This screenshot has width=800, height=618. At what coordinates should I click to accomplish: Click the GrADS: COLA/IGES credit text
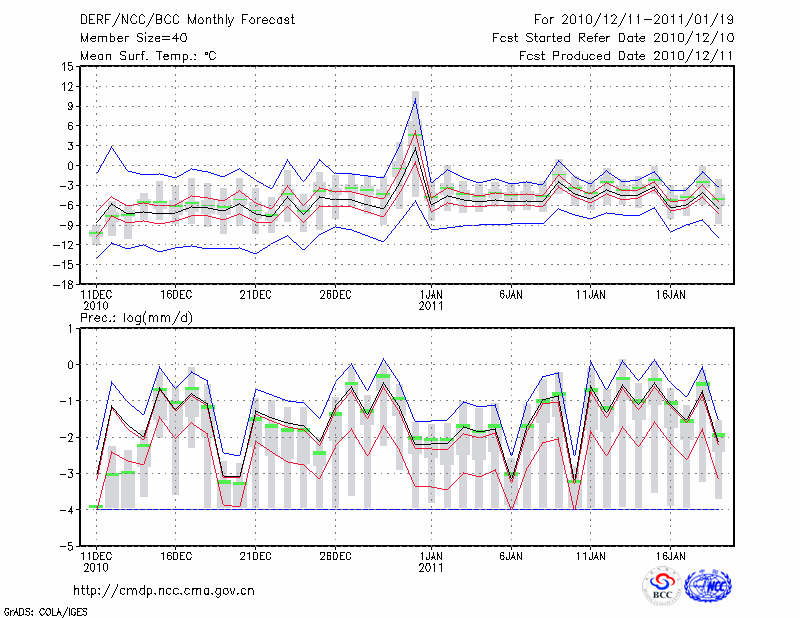tap(43, 610)
